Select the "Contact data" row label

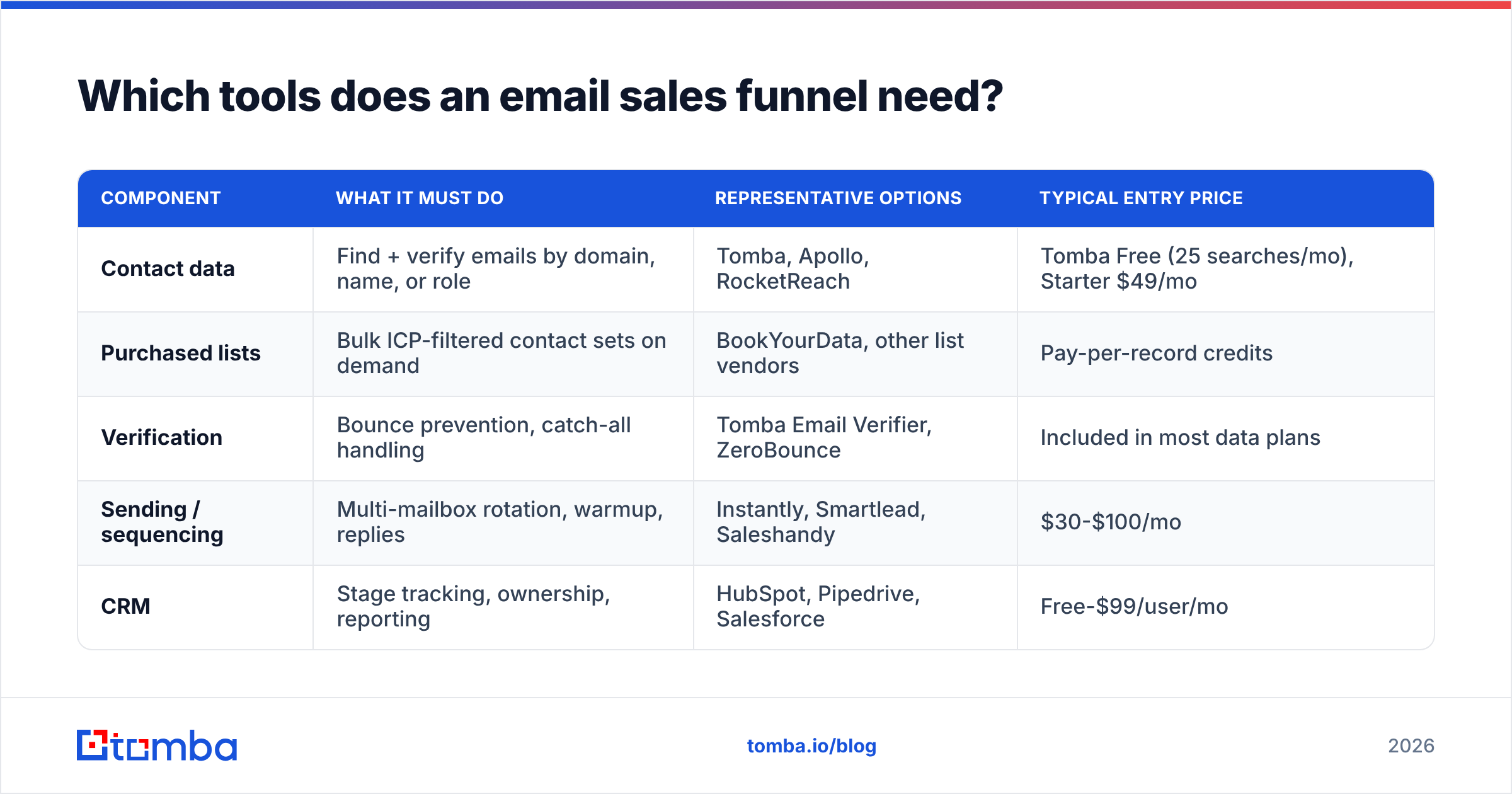(x=168, y=269)
